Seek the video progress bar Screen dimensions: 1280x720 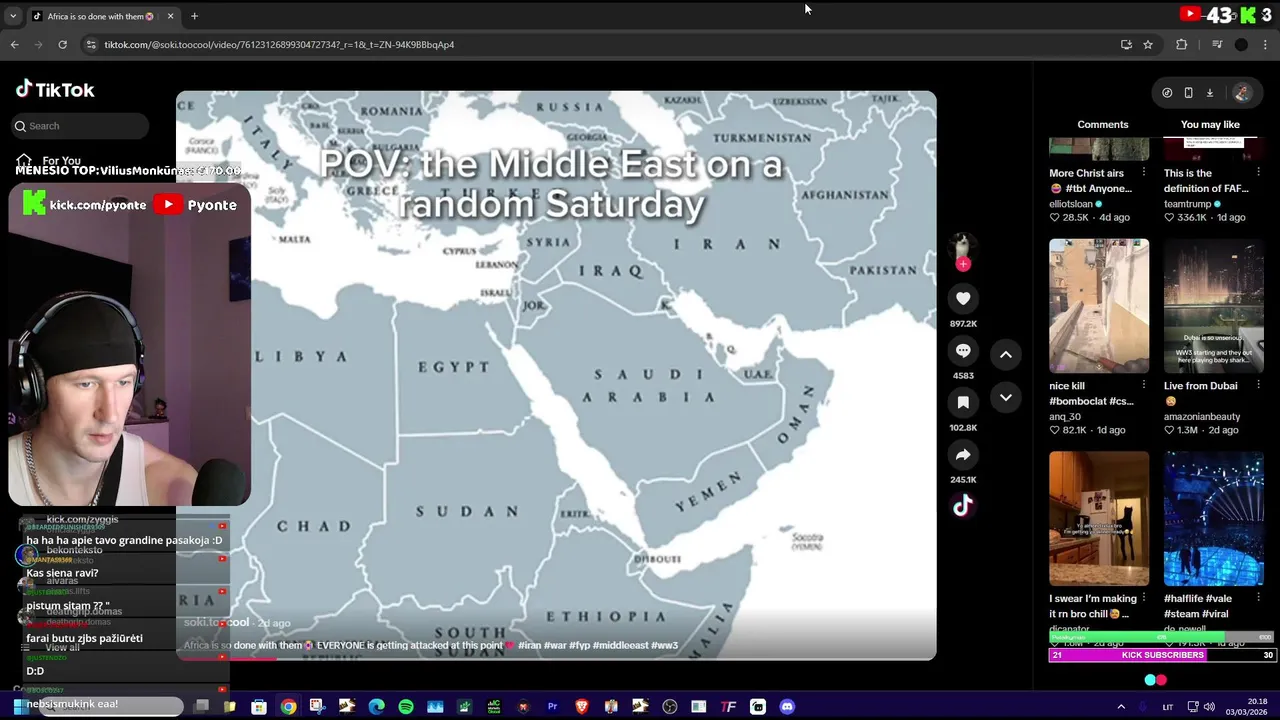click(556, 657)
